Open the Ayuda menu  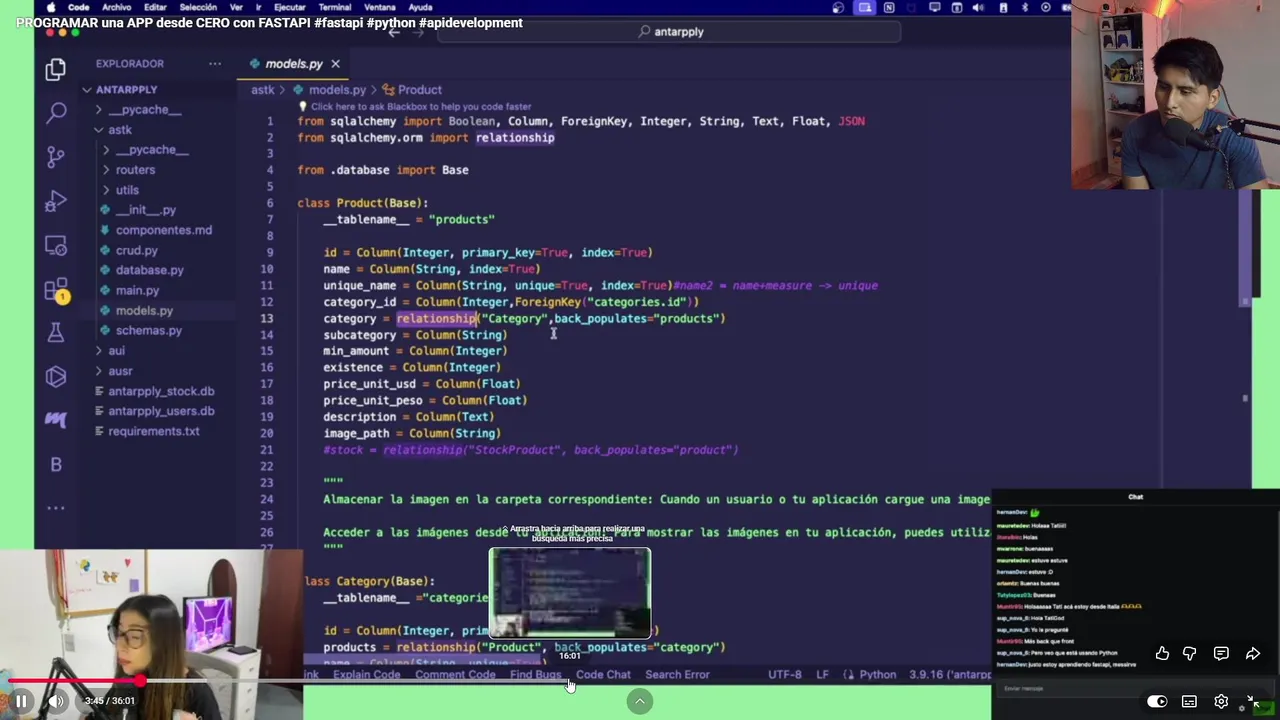pyautogui.click(x=421, y=7)
